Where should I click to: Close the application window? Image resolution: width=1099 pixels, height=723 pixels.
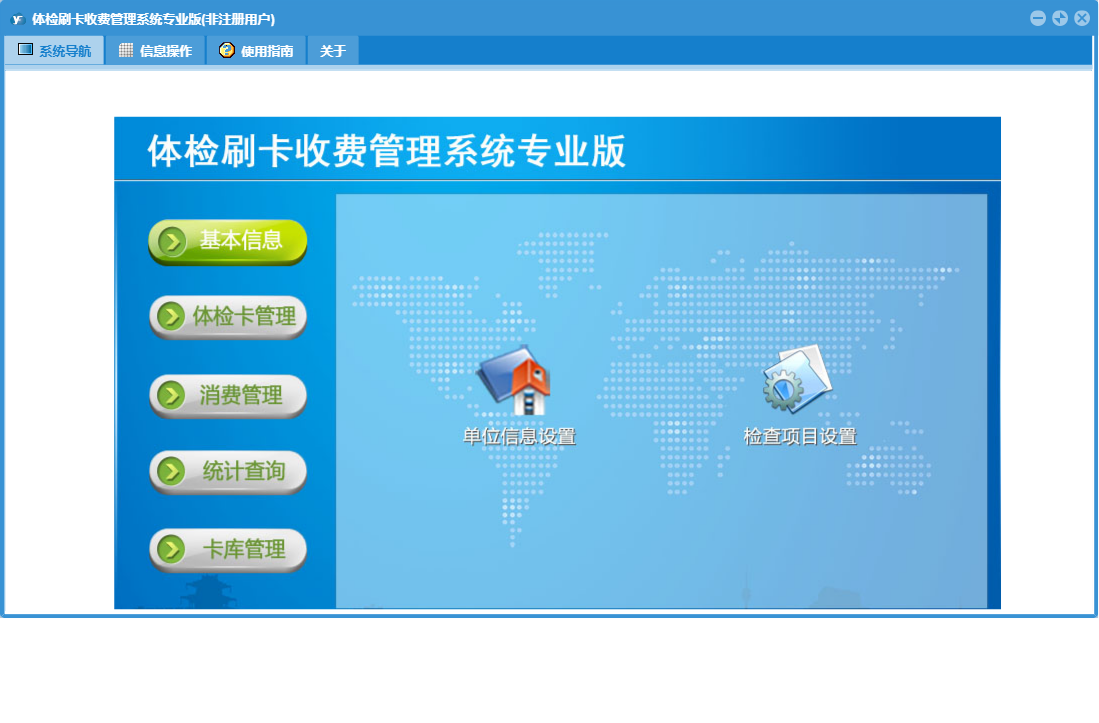(x=1082, y=18)
